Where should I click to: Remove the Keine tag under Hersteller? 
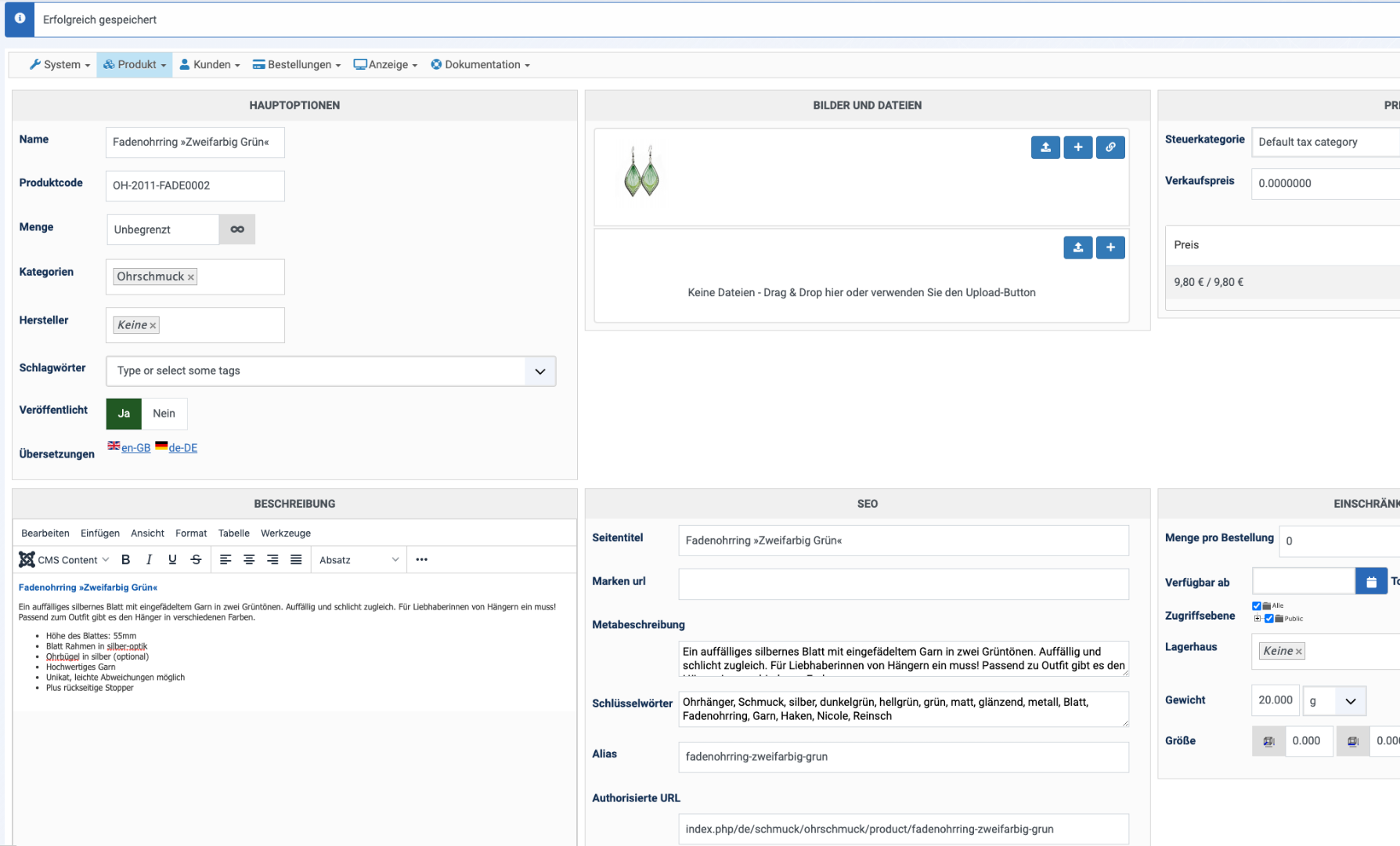pyautogui.click(x=153, y=326)
